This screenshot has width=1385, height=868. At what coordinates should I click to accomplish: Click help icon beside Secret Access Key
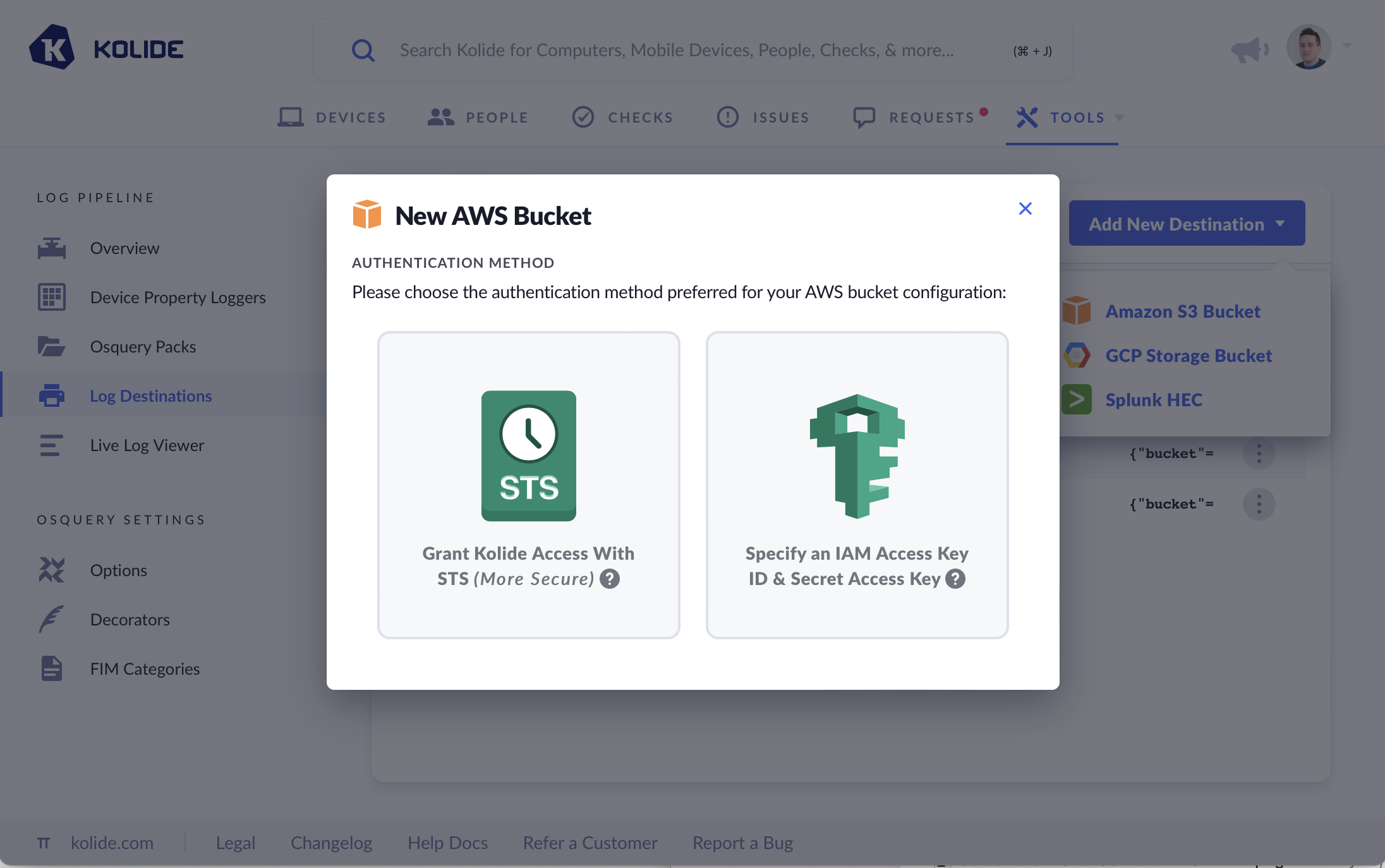tap(955, 579)
